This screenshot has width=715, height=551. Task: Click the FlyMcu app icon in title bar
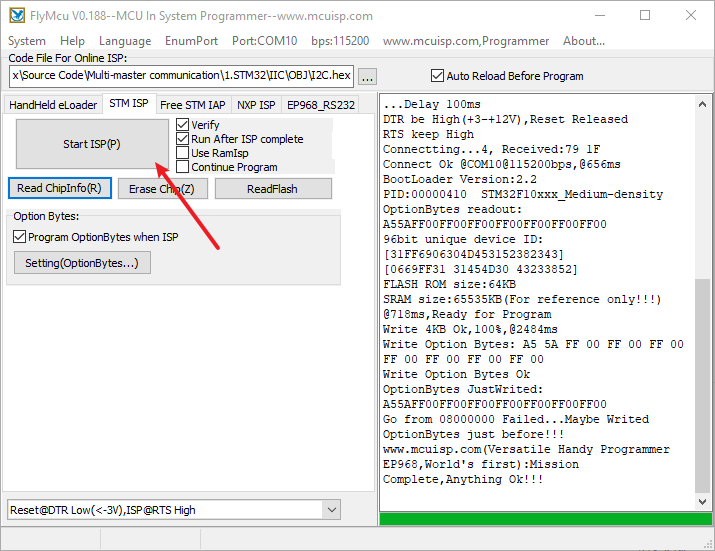(17, 16)
